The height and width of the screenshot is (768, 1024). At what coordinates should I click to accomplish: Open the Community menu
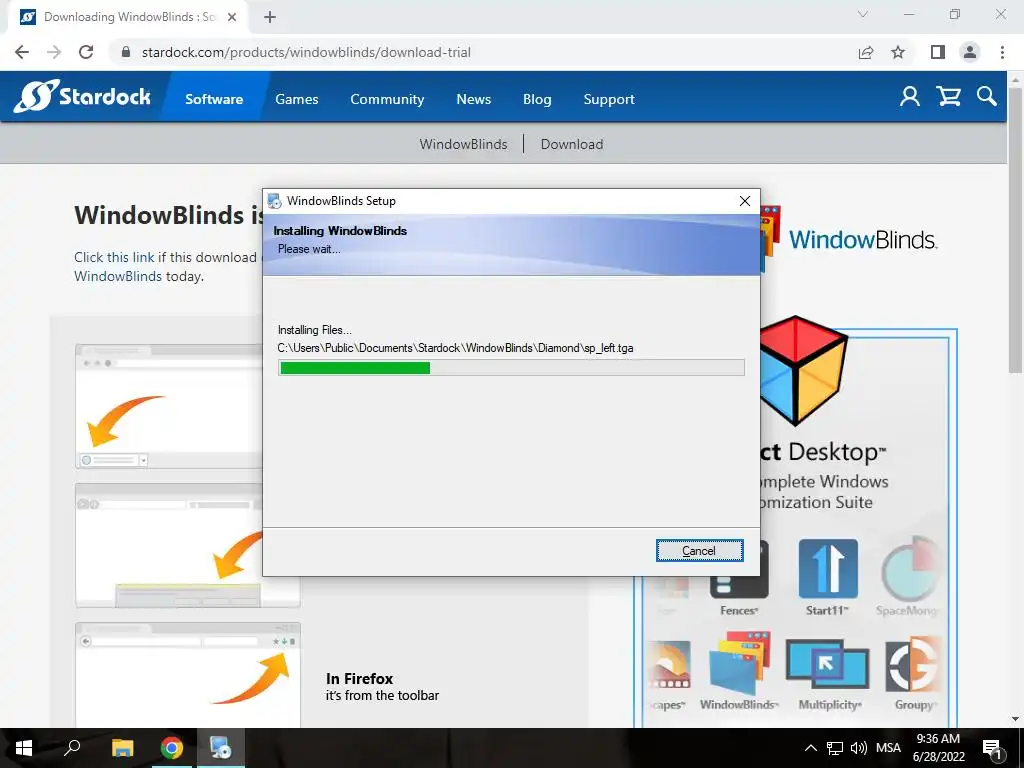(387, 99)
